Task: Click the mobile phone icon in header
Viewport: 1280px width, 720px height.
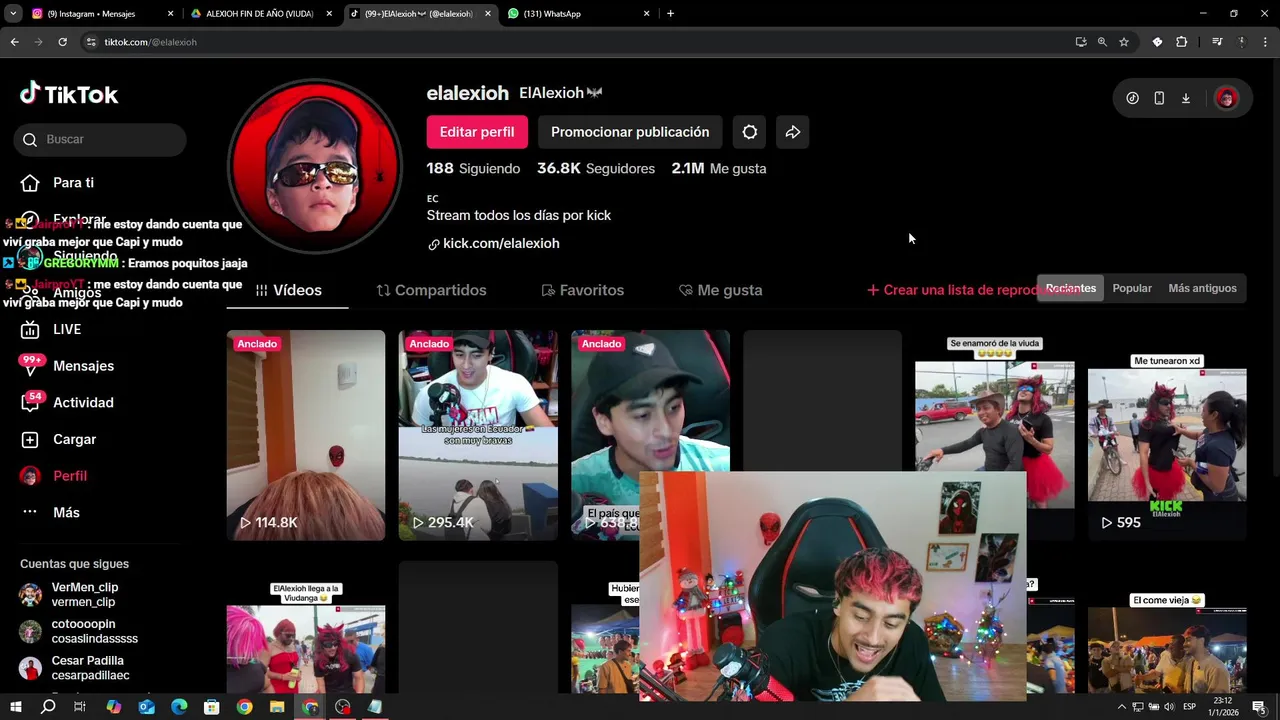Action: point(1159,98)
